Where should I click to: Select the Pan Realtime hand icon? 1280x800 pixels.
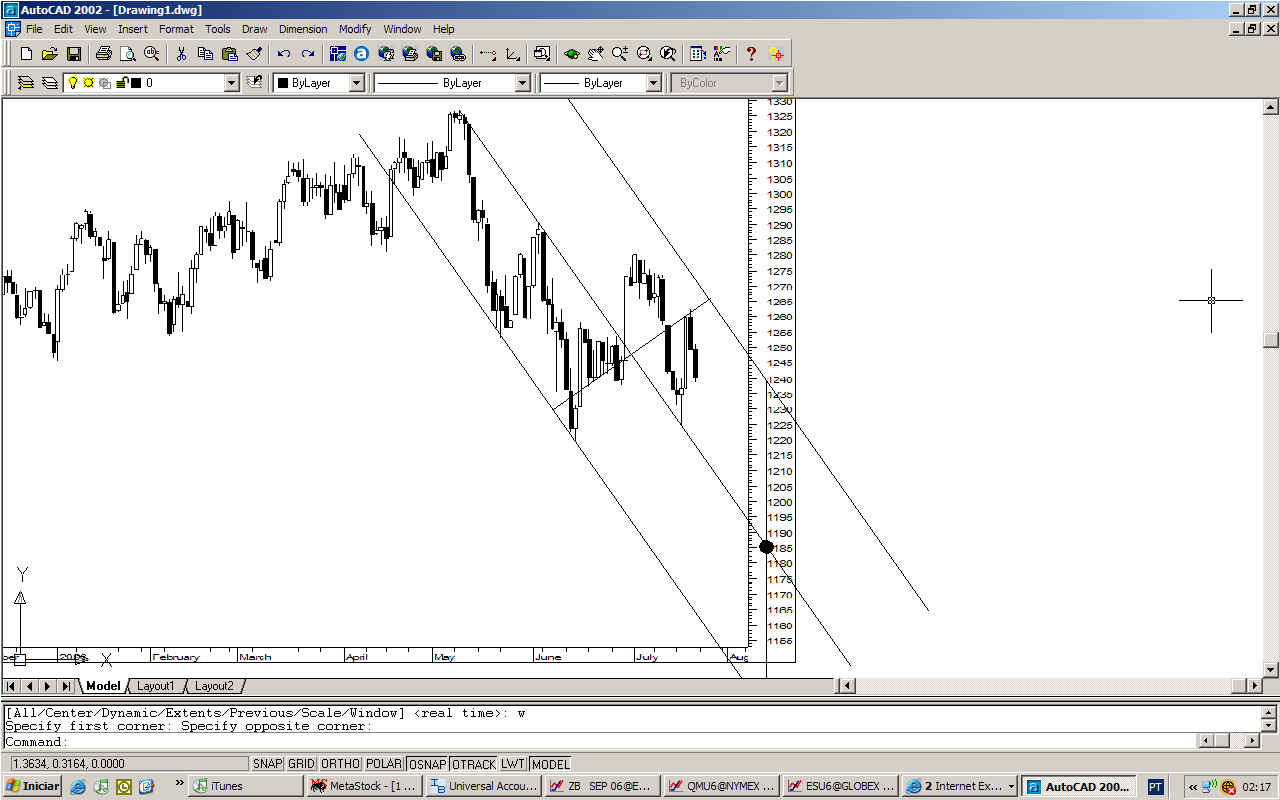coord(596,54)
